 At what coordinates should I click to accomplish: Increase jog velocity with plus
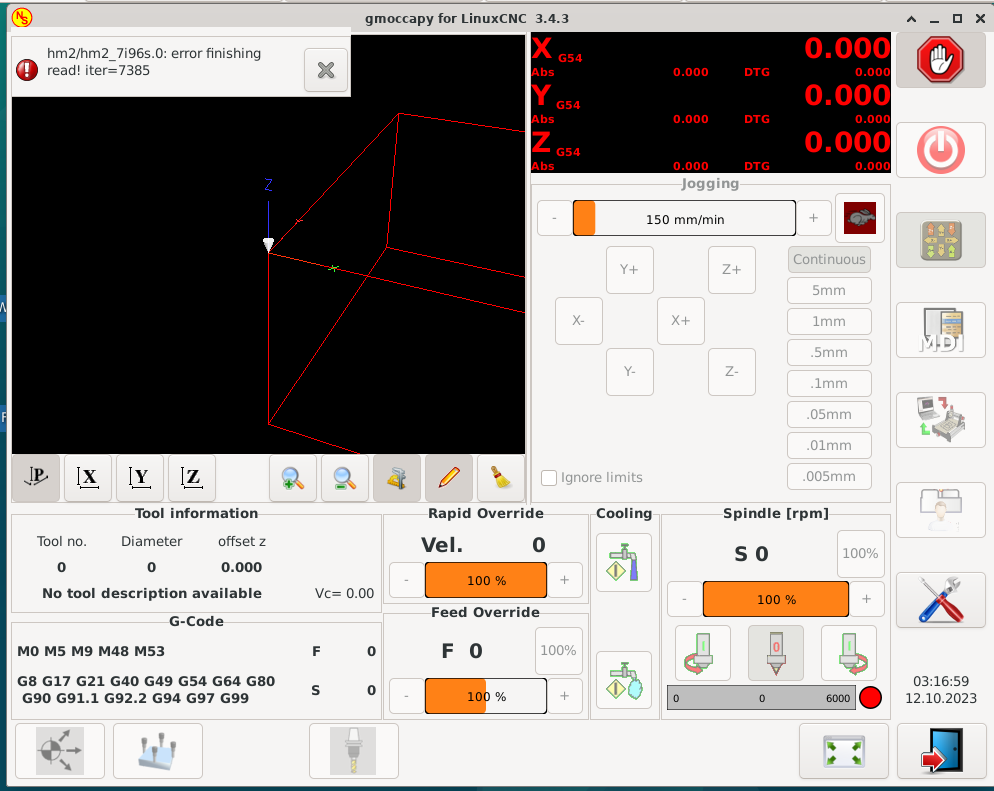tap(813, 219)
